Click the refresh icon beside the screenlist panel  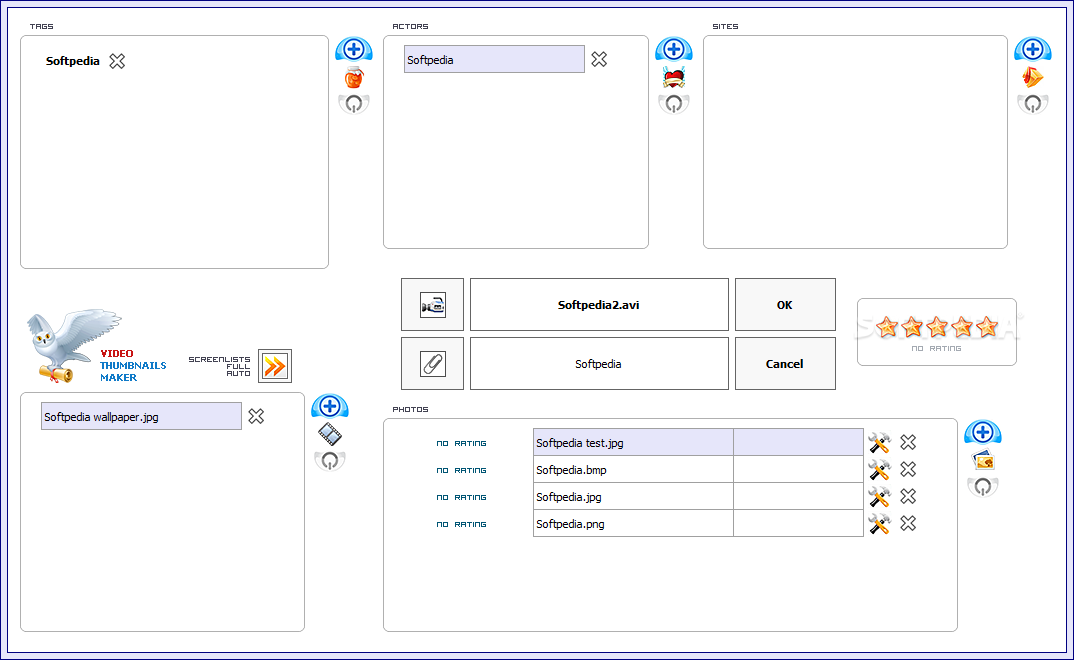pyautogui.click(x=329, y=460)
